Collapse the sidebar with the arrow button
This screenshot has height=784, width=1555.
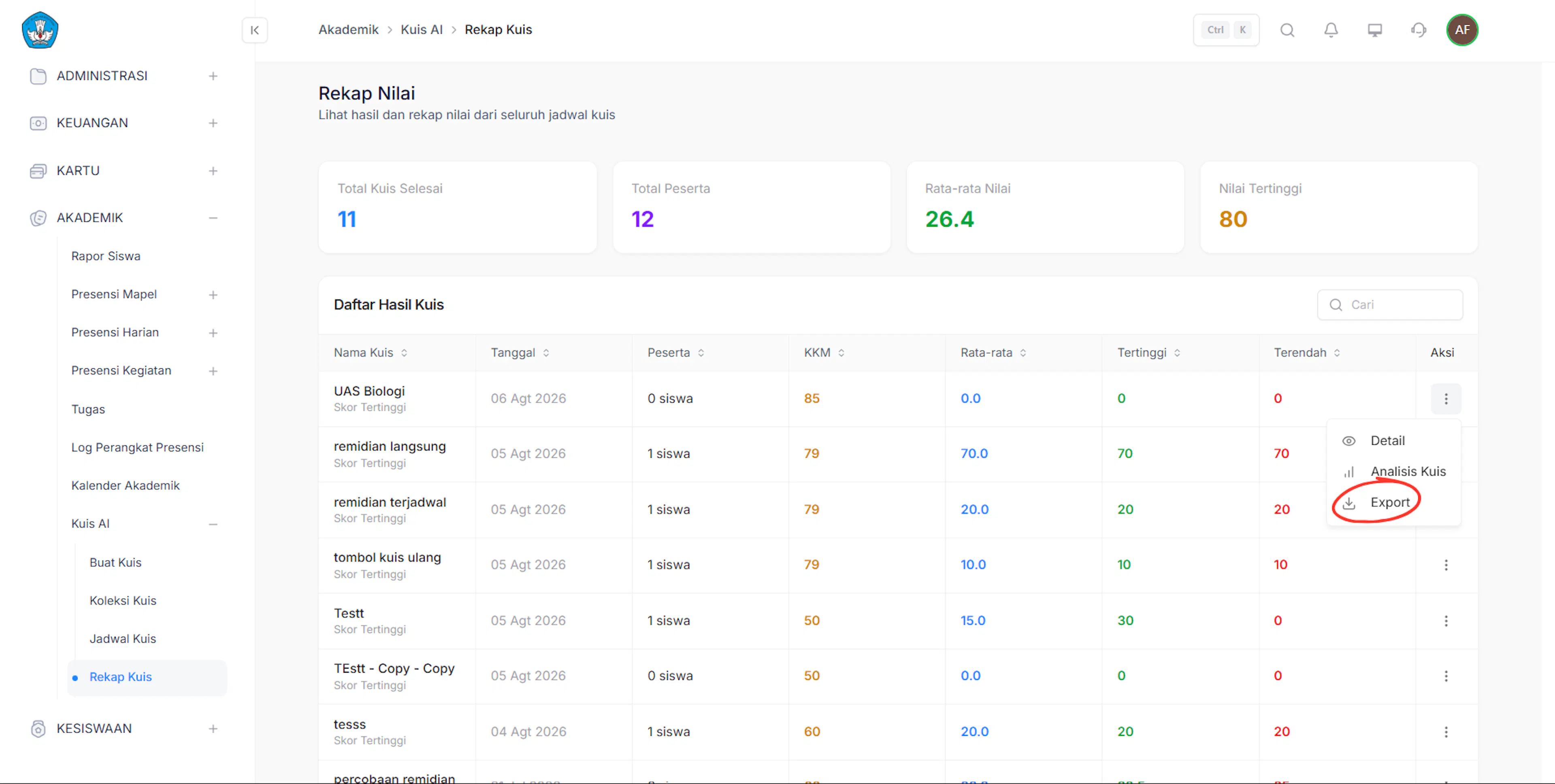pyautogui.click(x=255, y=30)
